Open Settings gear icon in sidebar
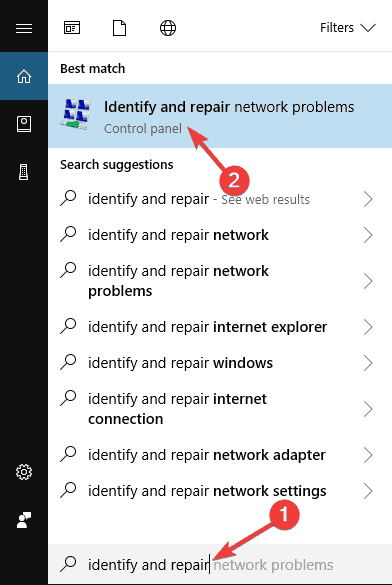Screen dimensions: 392x585 24,472
